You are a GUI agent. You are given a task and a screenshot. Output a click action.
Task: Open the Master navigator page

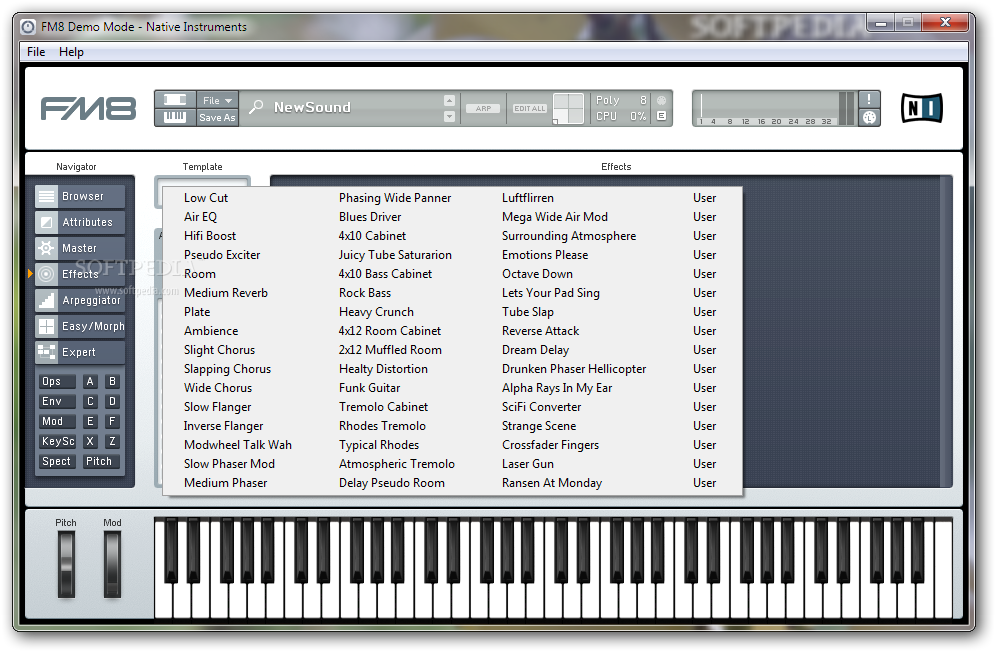pyautogui.click(x=80, y=248)
